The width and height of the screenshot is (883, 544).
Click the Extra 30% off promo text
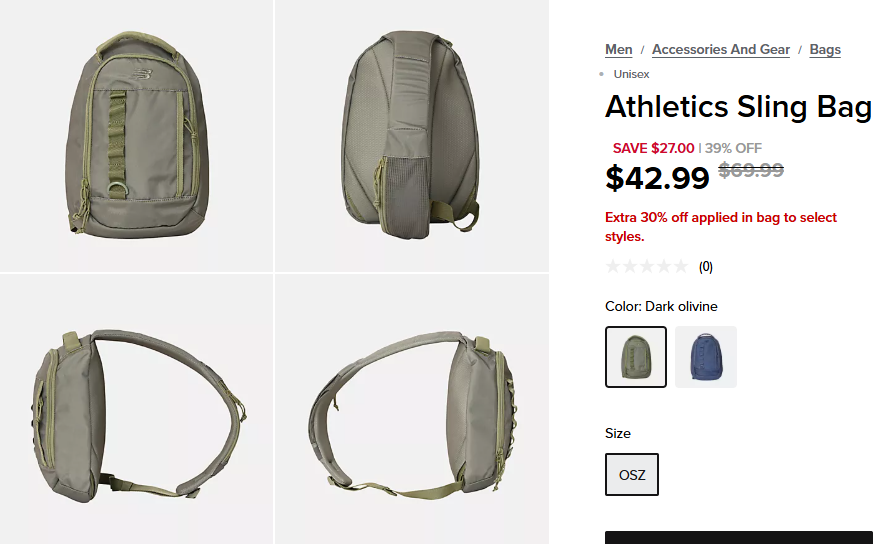721,226
